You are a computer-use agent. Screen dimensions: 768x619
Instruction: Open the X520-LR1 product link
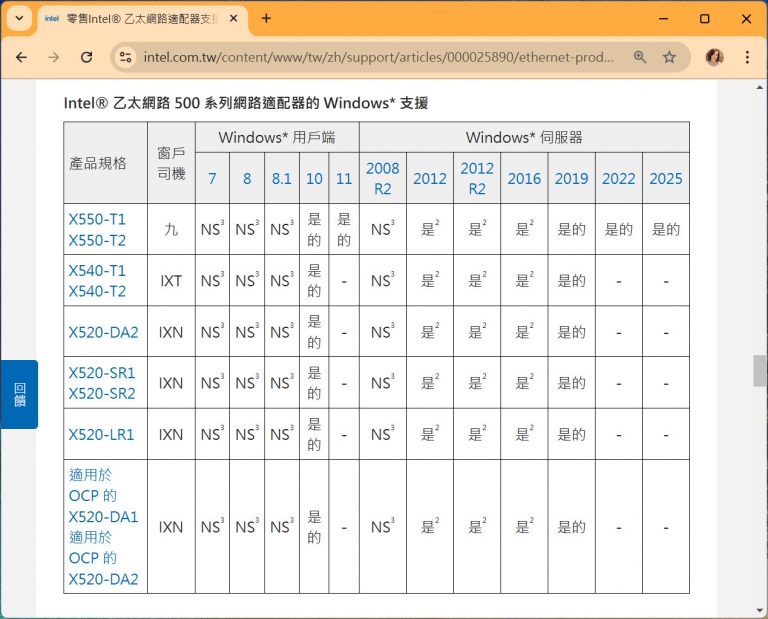(101, 434)
